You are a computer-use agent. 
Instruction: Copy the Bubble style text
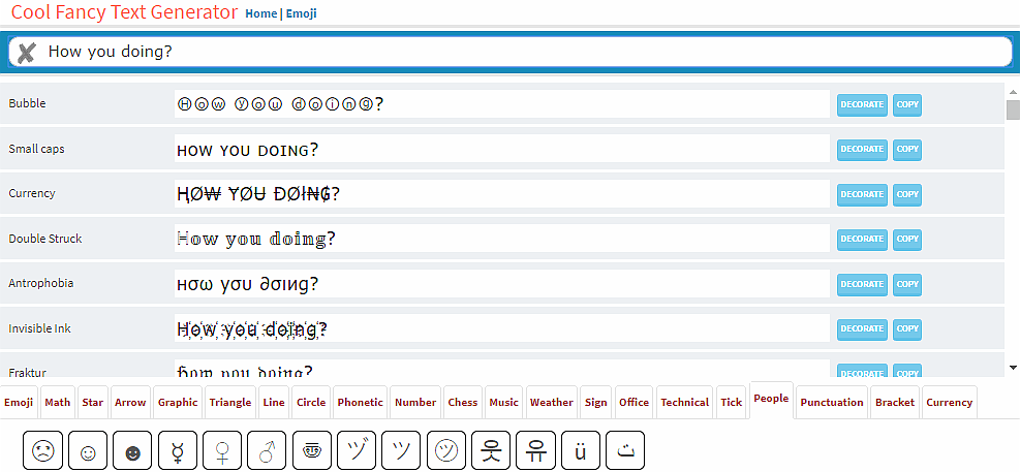tap(907, 104)
